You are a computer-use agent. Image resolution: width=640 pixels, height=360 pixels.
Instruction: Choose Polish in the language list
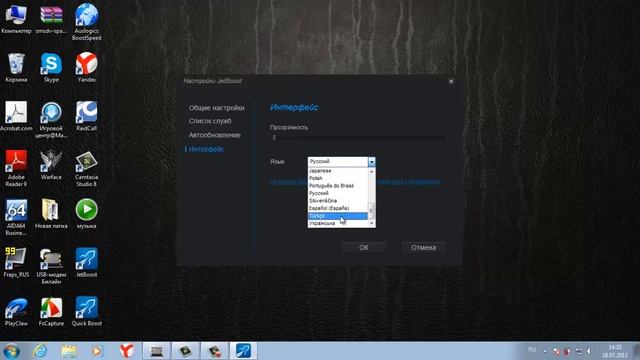coord(338,178)
